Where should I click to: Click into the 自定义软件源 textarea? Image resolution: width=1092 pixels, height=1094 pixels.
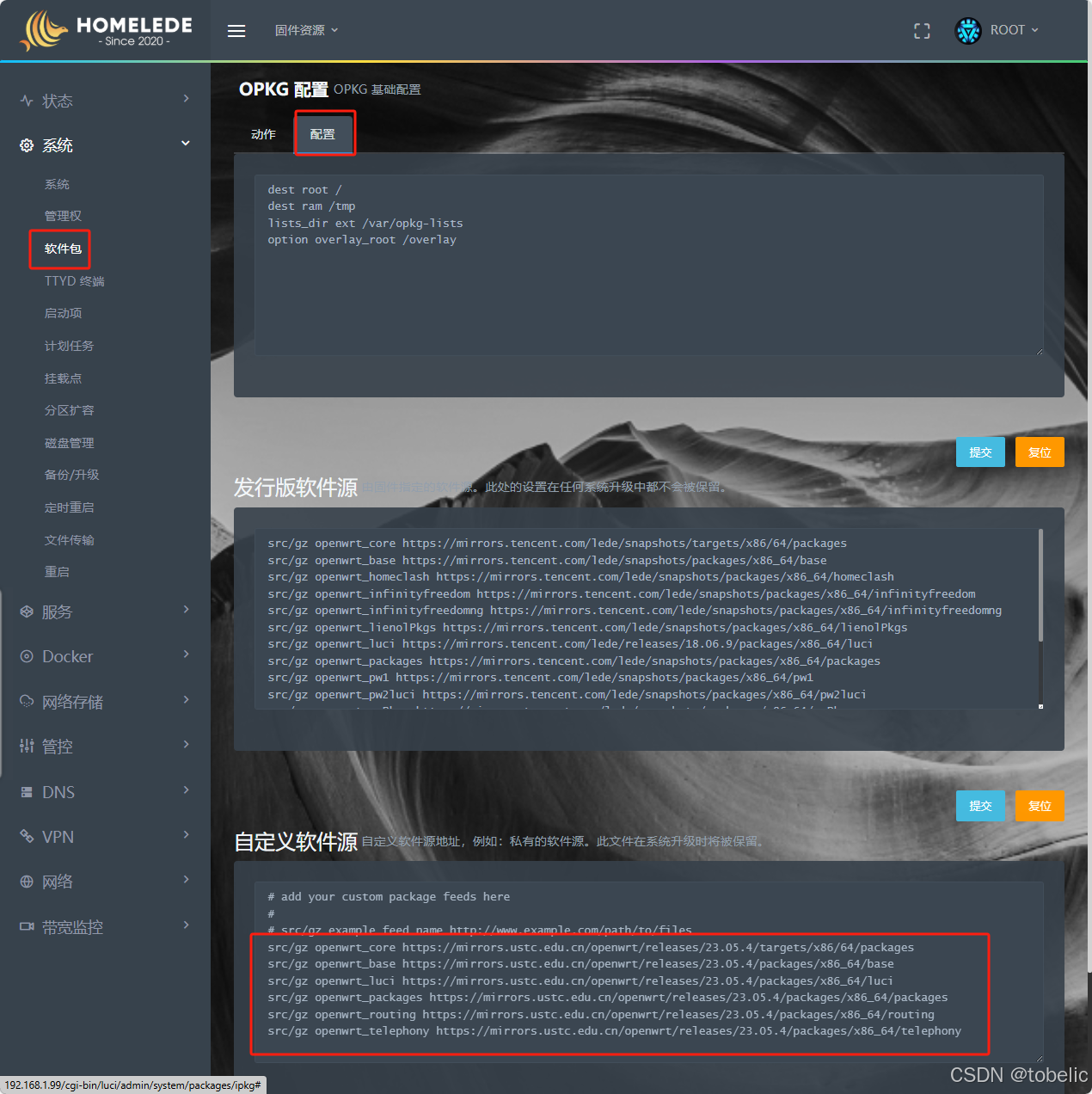coord(649,972)
